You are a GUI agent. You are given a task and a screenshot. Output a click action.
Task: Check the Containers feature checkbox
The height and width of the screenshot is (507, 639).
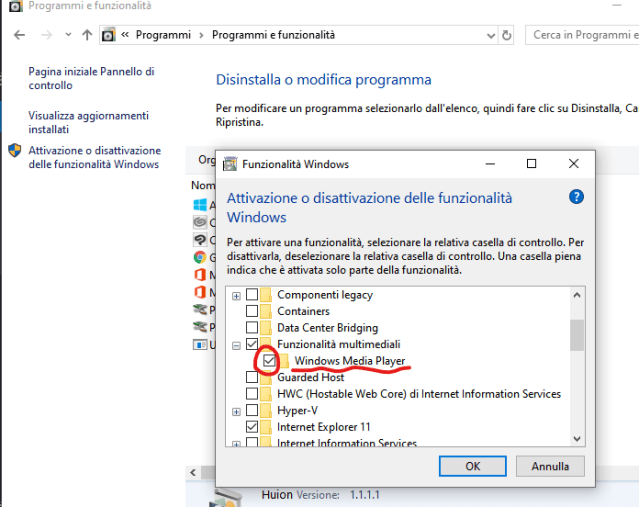[x=252, y=311]
